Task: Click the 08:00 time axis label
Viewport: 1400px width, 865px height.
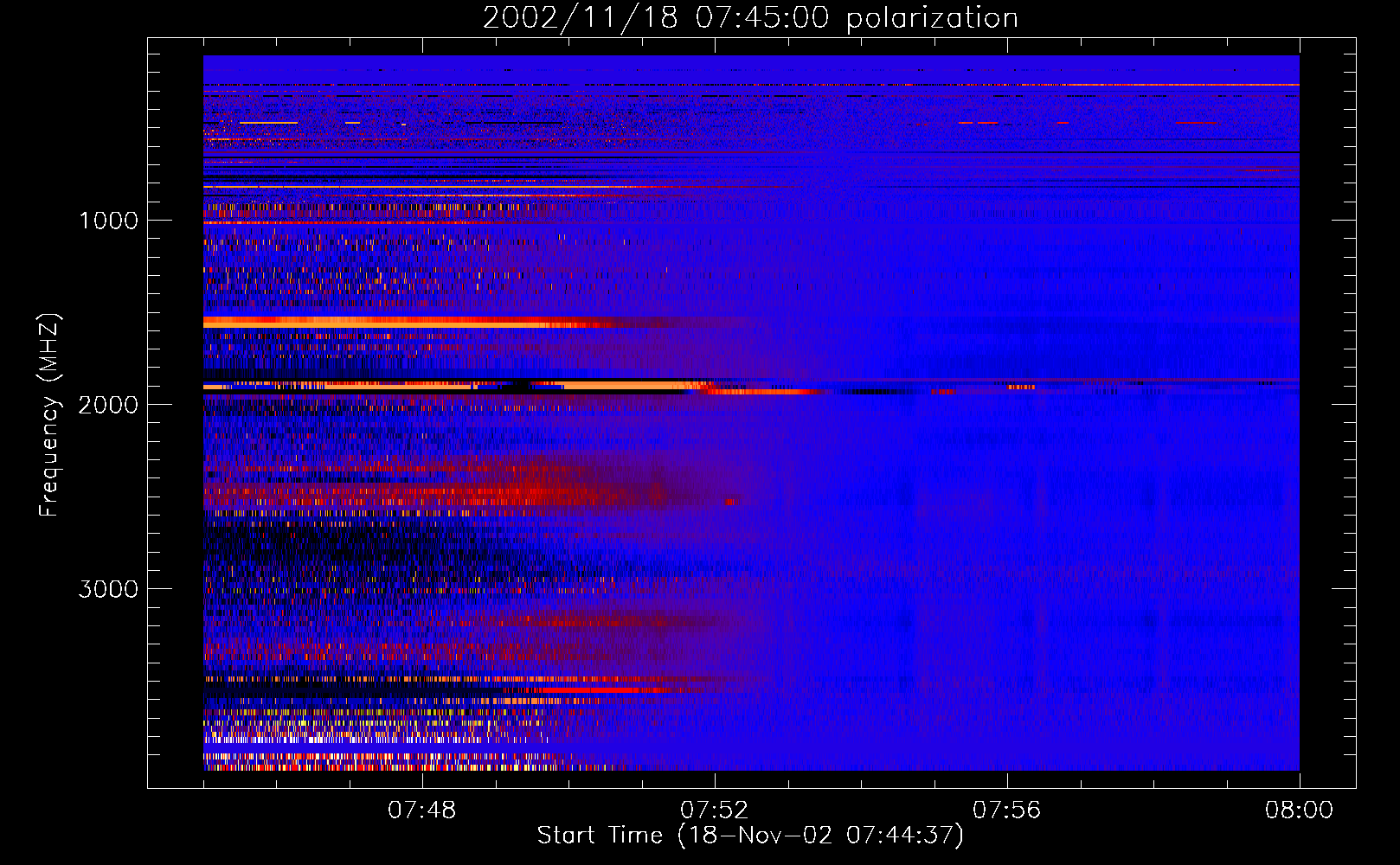Action: pyautogui.click(x=1300, y=811)
